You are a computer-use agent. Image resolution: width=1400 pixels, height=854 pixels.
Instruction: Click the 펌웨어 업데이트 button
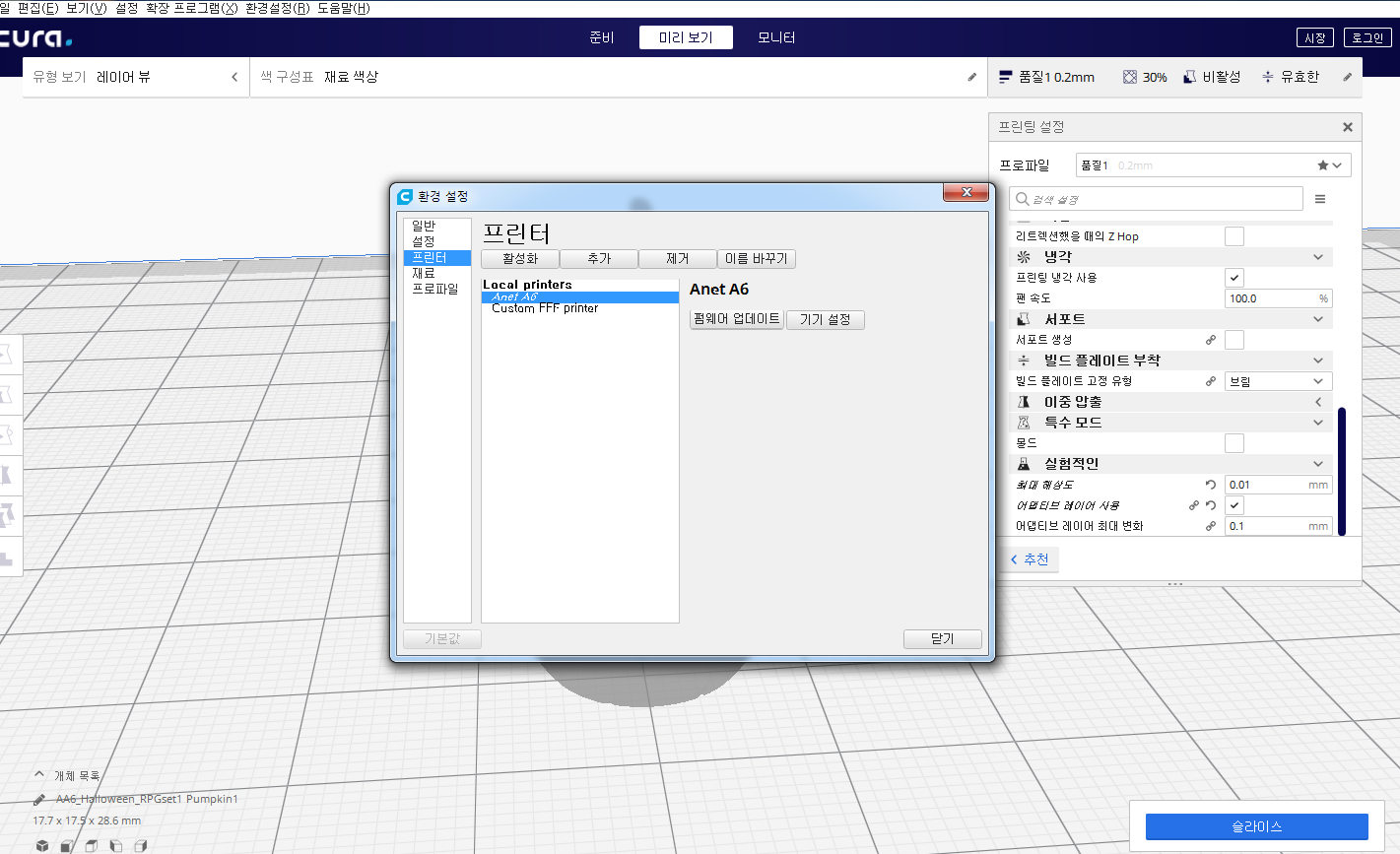tap(737, 319)
